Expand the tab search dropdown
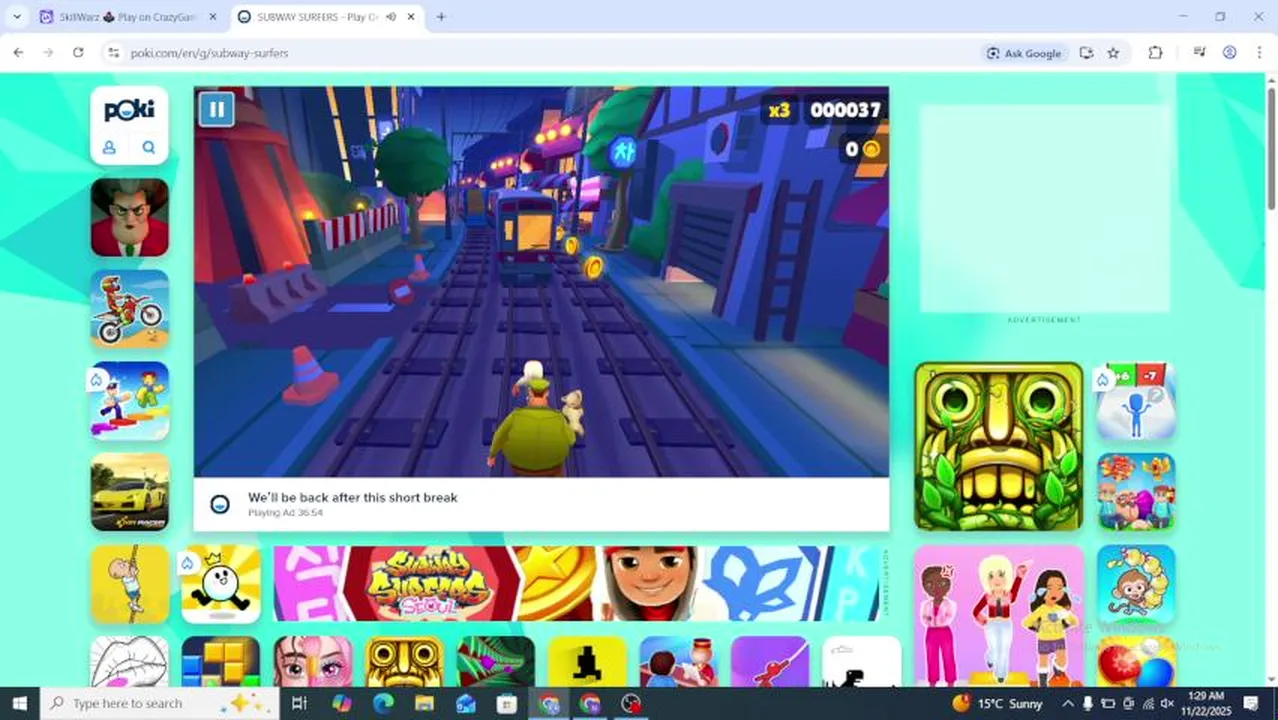Image resolution: width=1278 pixels, height=720 pixels. (x=17, y=17)
